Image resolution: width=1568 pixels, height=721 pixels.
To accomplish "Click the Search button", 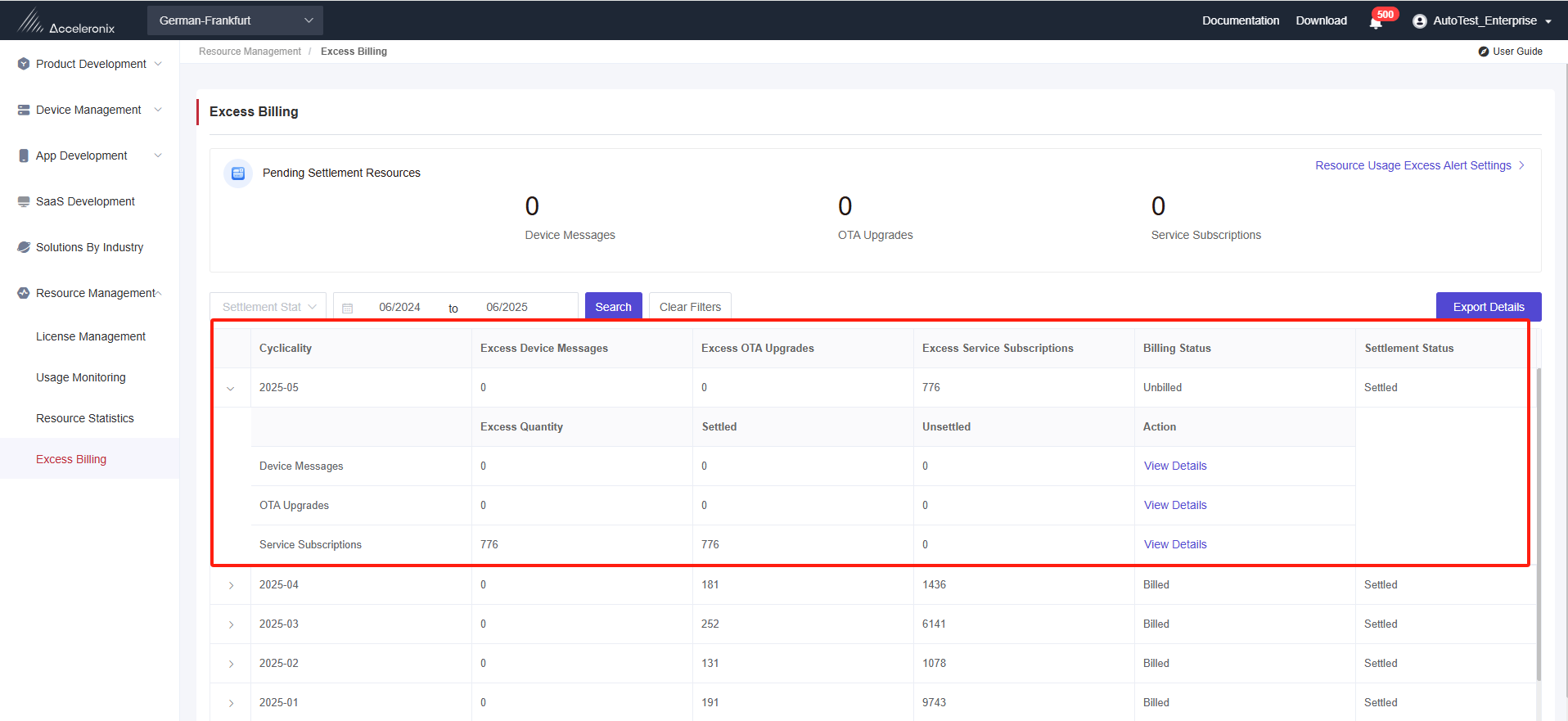I will pos(613,307).
